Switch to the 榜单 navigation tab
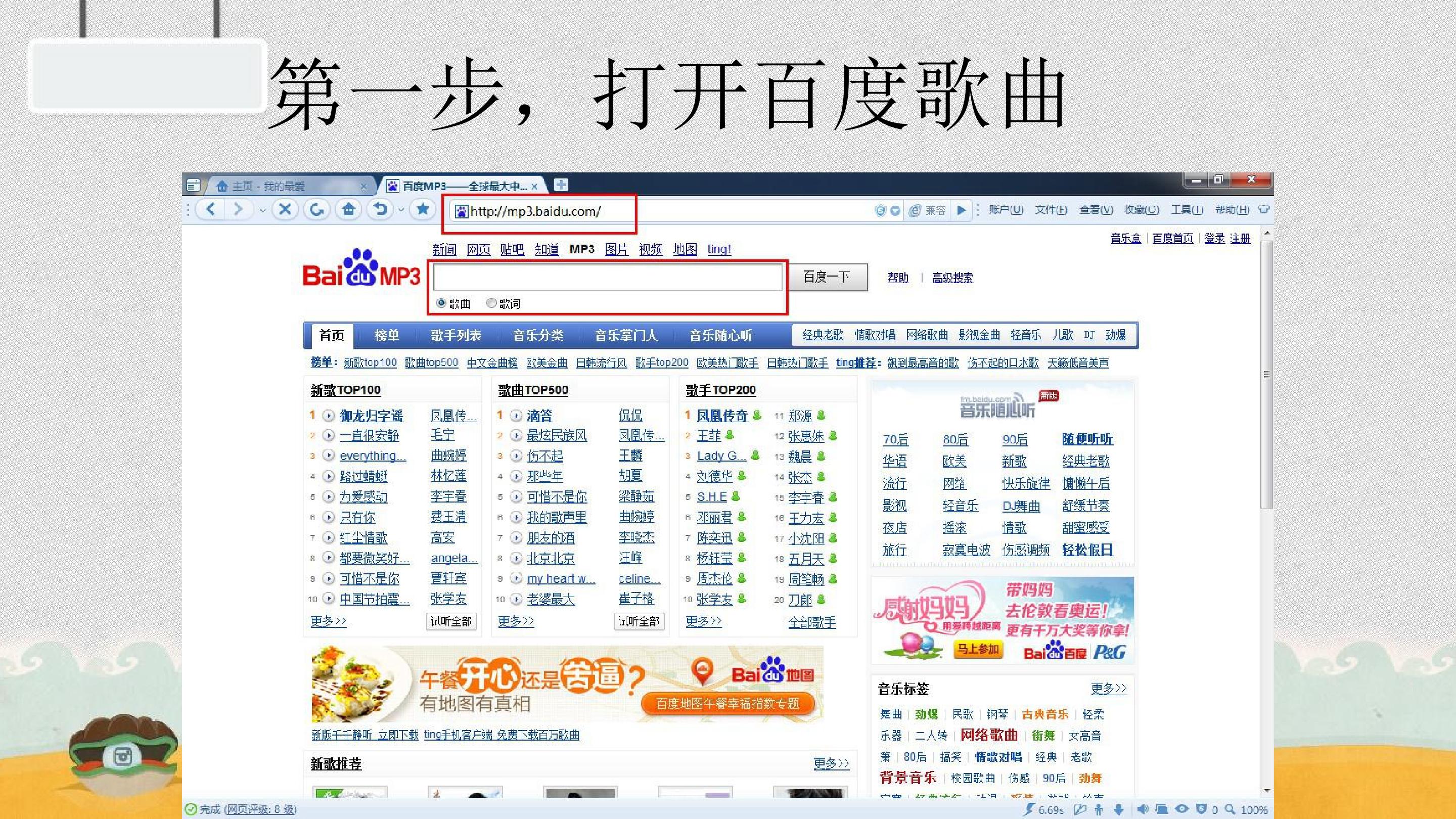The width and height of the screenshot is (1456, 819). pyautogui.click(x=387, y=336)
